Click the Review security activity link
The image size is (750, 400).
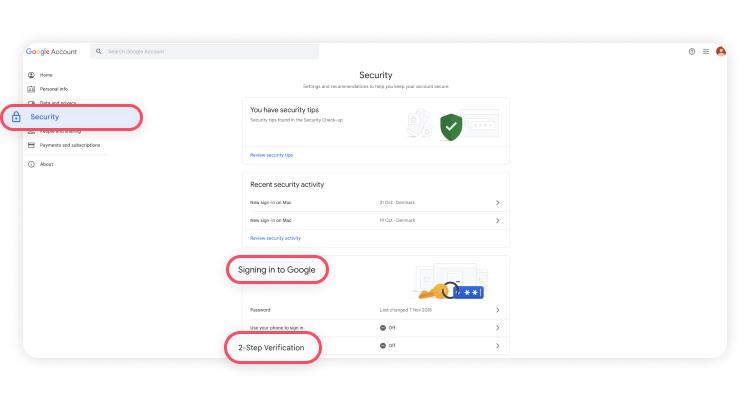tap(276, 238)
